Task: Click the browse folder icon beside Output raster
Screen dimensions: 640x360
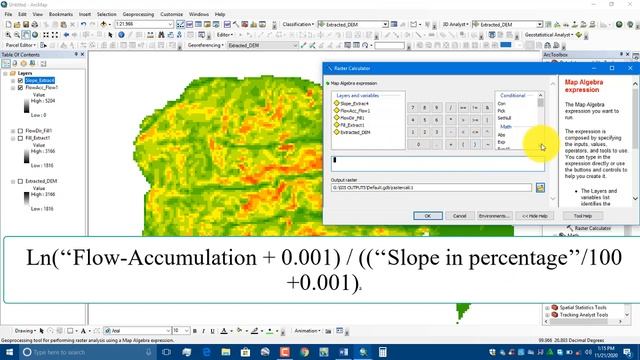Action: pyautogui.click(x=540, y=188)
